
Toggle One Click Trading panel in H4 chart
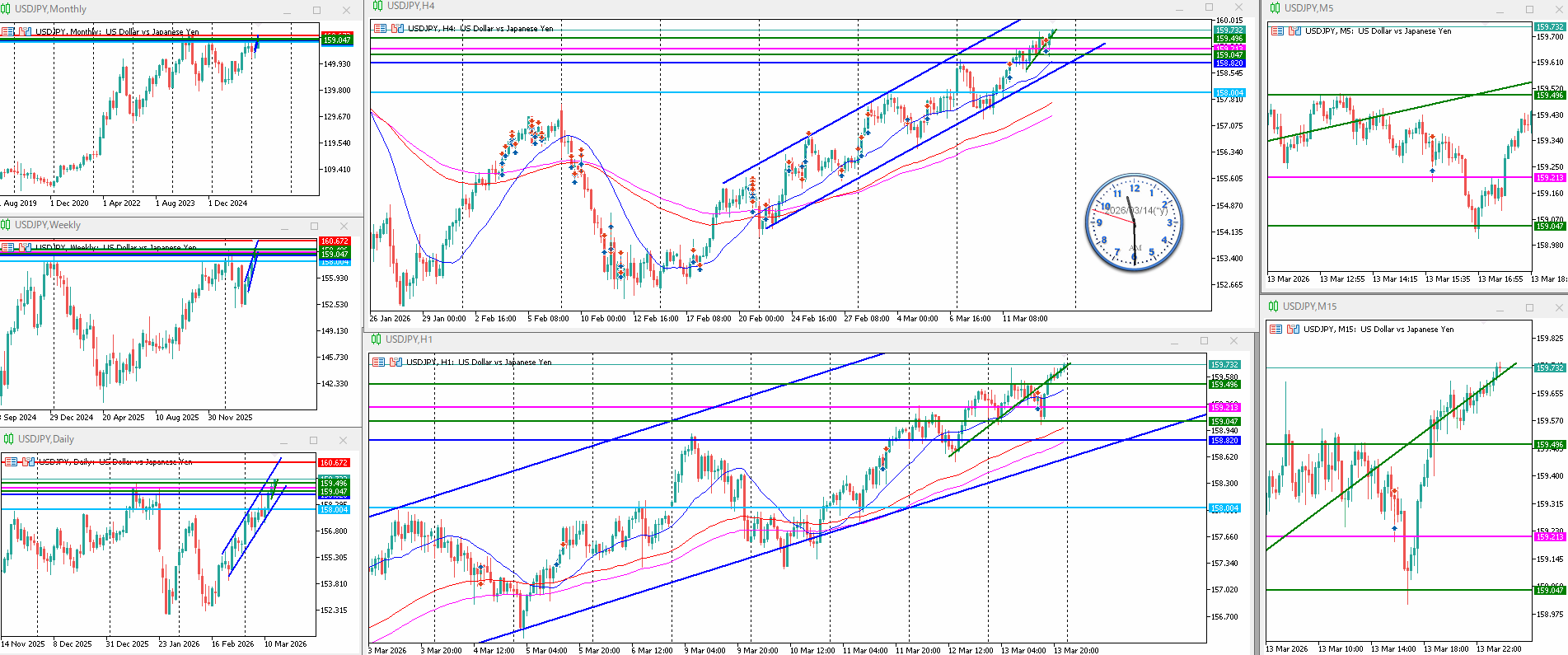click(x=398, y=29)
